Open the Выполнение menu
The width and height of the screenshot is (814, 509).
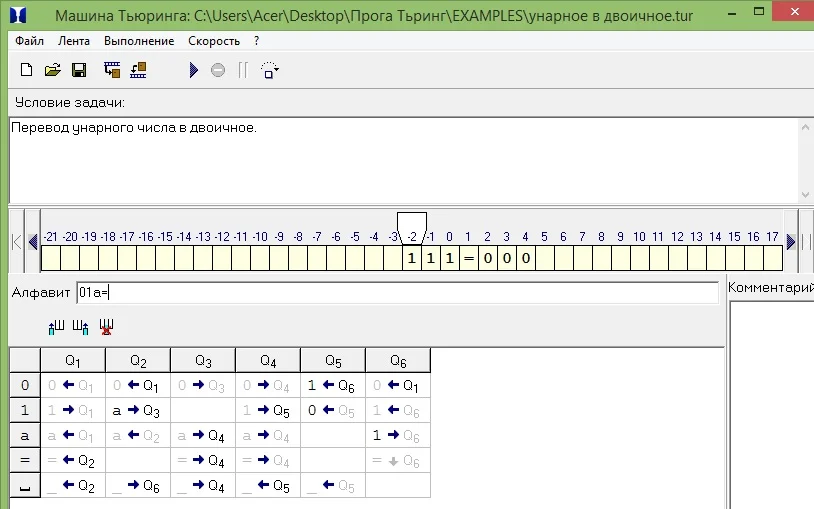click(x=139, y=41)
